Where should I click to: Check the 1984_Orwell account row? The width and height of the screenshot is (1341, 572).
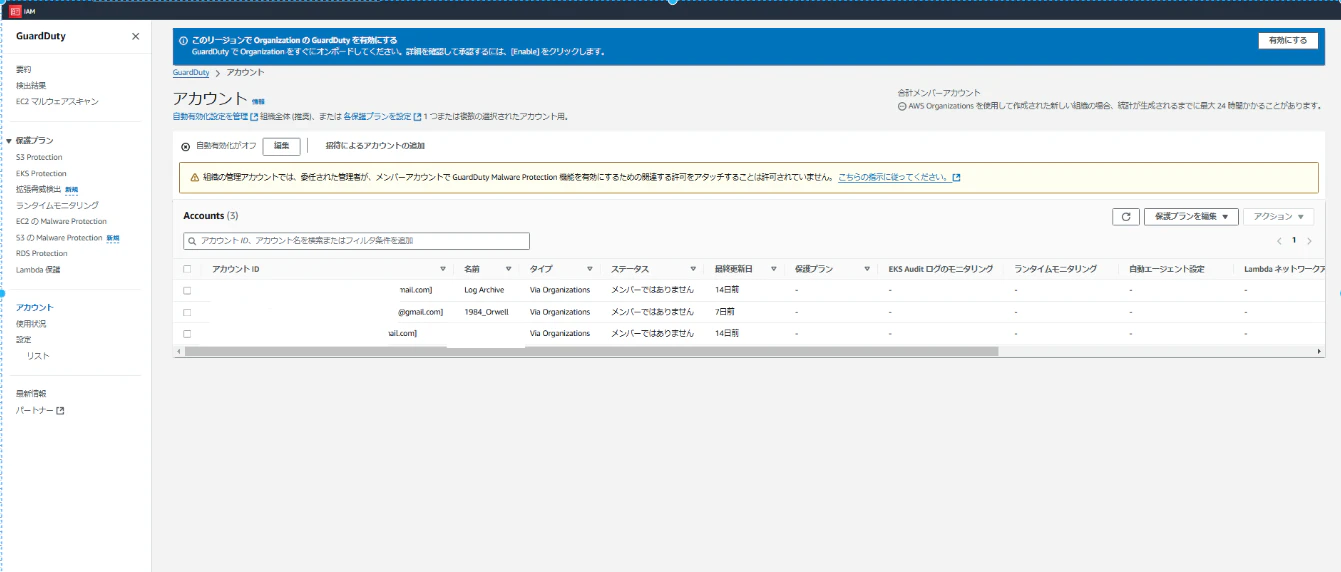187,312
